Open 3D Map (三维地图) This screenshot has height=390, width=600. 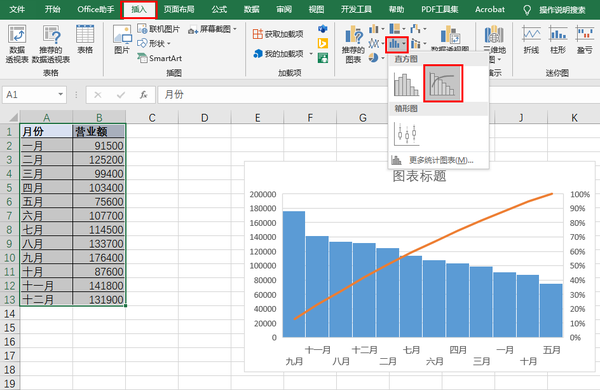click(494, 44)
